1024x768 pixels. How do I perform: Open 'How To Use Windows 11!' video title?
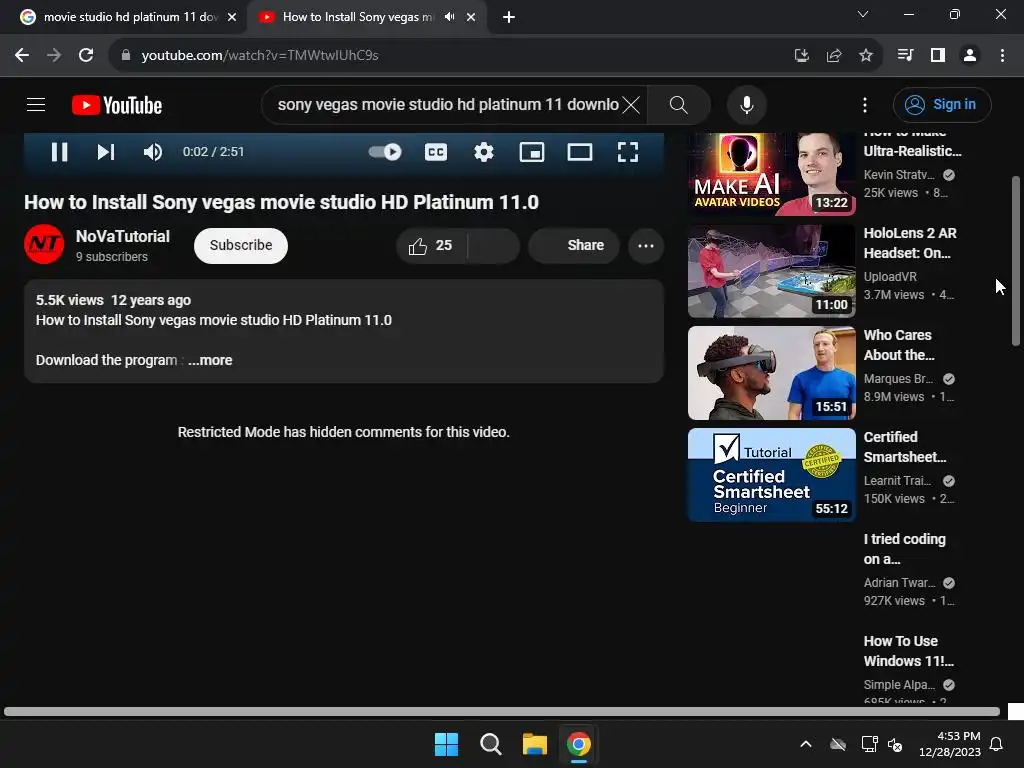[908, 651]
